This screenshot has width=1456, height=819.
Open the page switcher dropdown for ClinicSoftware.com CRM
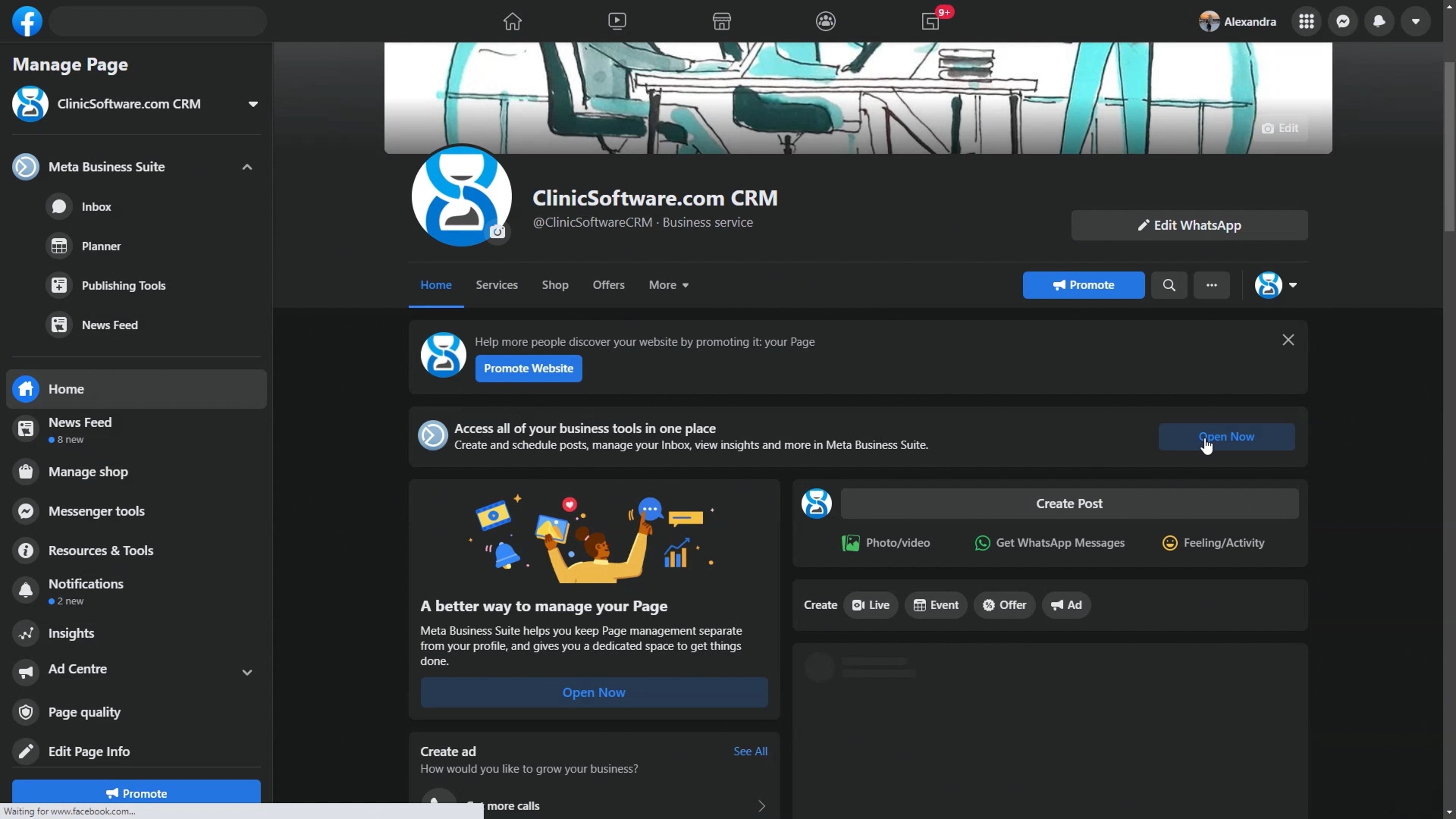253,104
